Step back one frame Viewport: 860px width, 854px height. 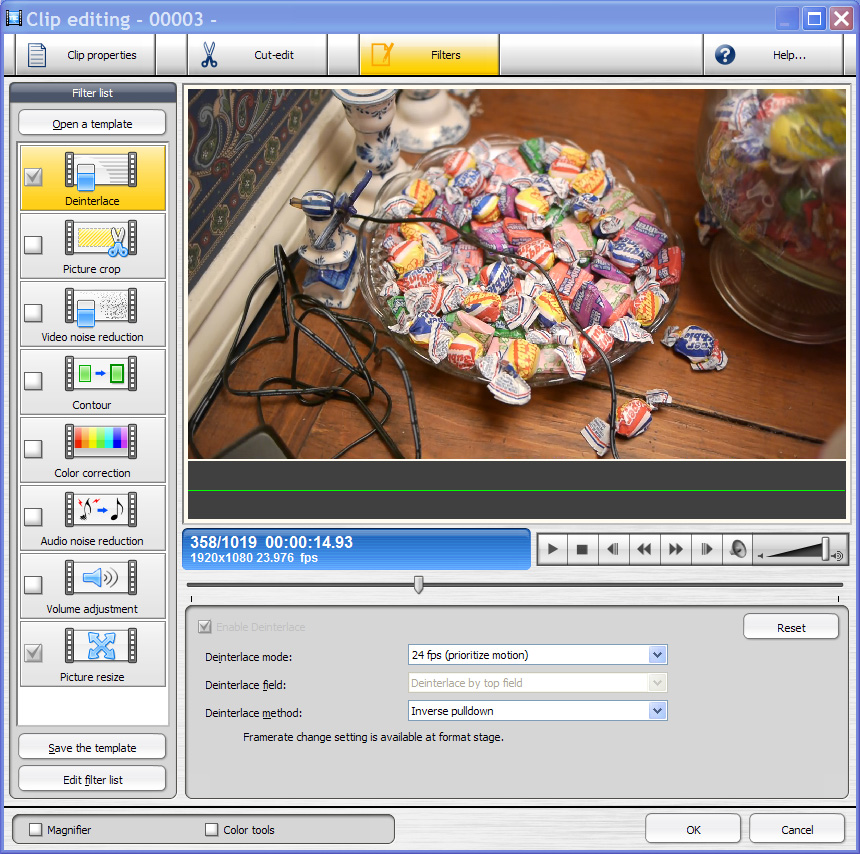[613, 549]
